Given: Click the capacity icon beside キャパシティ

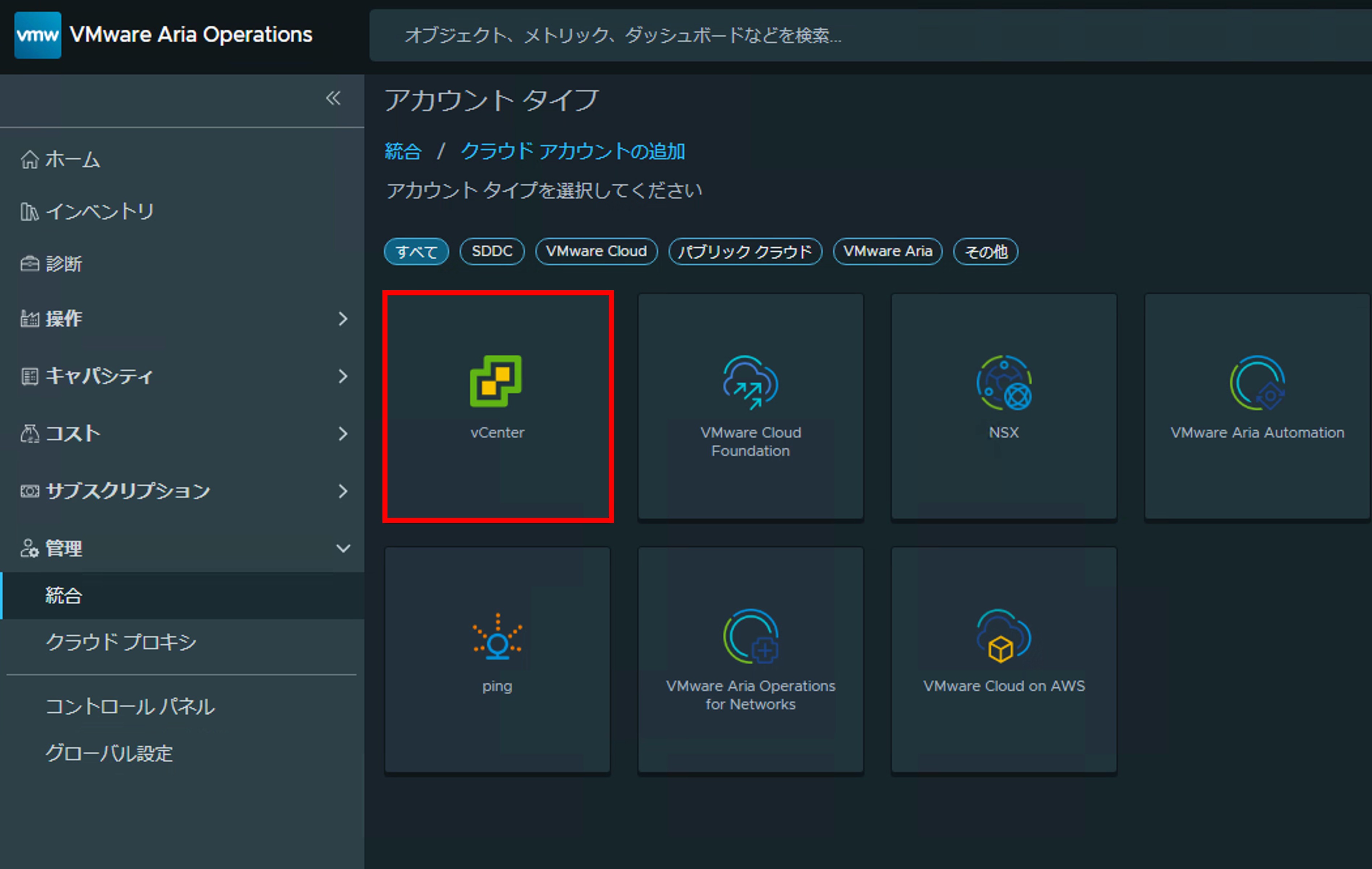Looking at the screenshot, I should pos(30,376).
